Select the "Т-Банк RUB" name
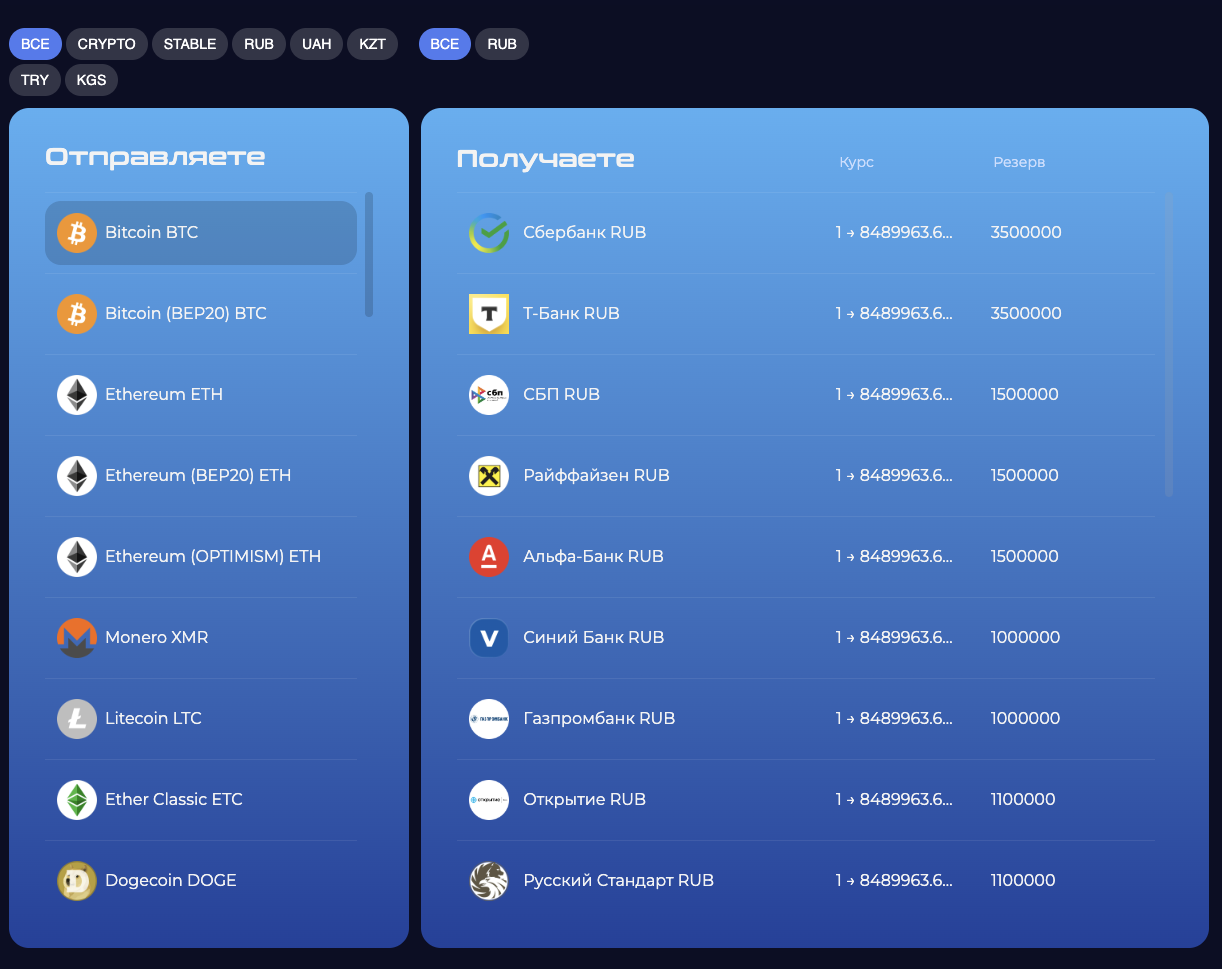 [571, 313]
